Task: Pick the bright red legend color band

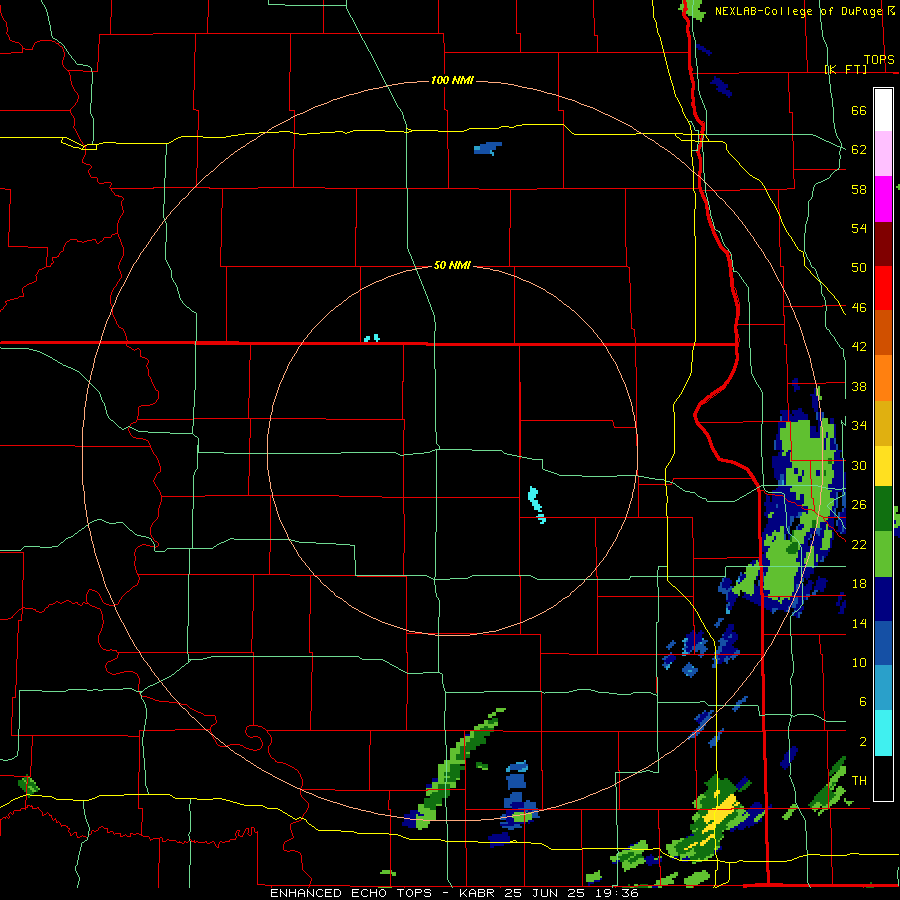Action: click(883, 288)
